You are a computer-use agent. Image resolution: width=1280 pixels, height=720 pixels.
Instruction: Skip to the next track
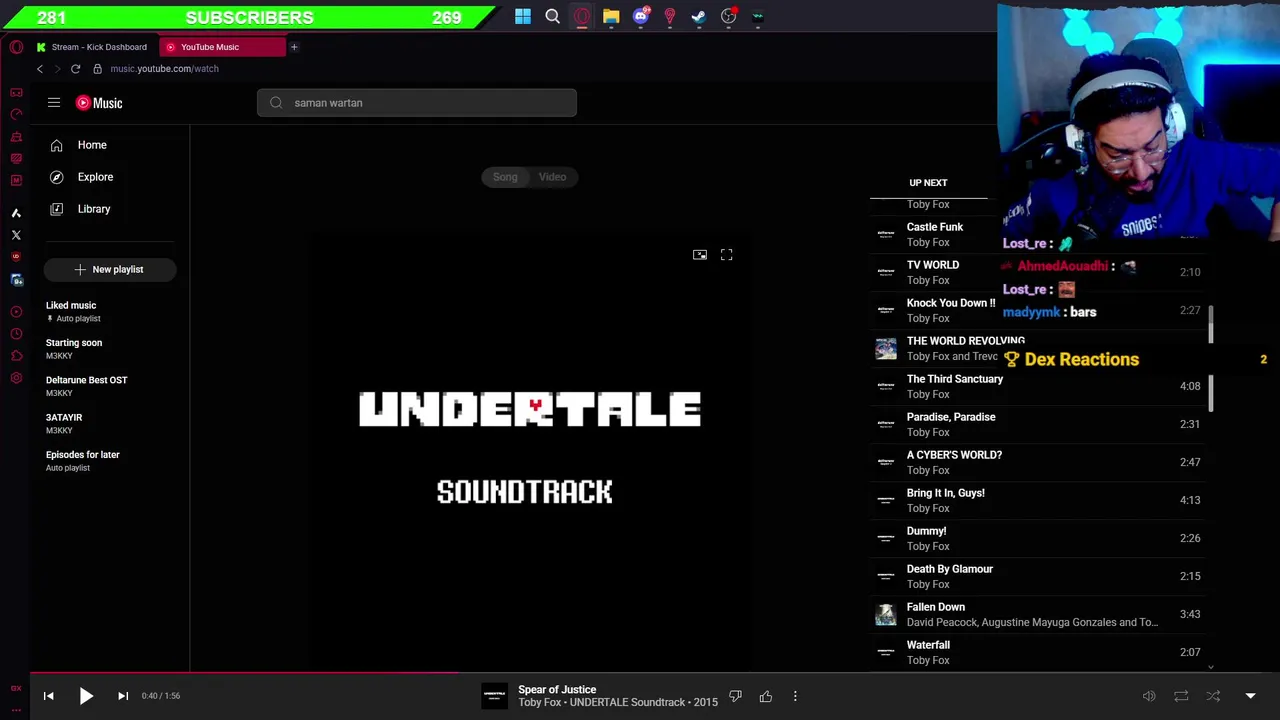123,696
